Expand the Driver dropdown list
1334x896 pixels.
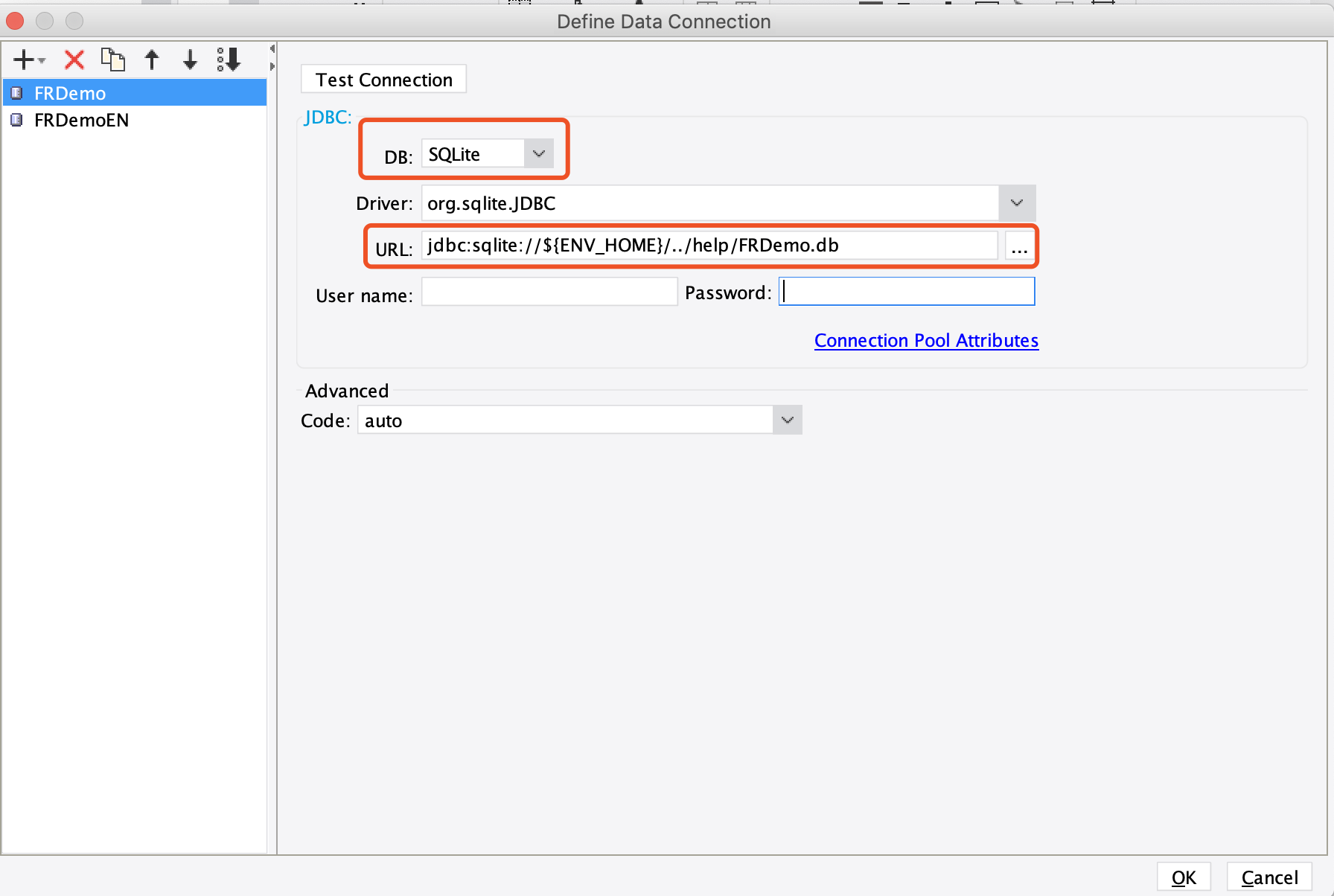(x=1017, y=203)
